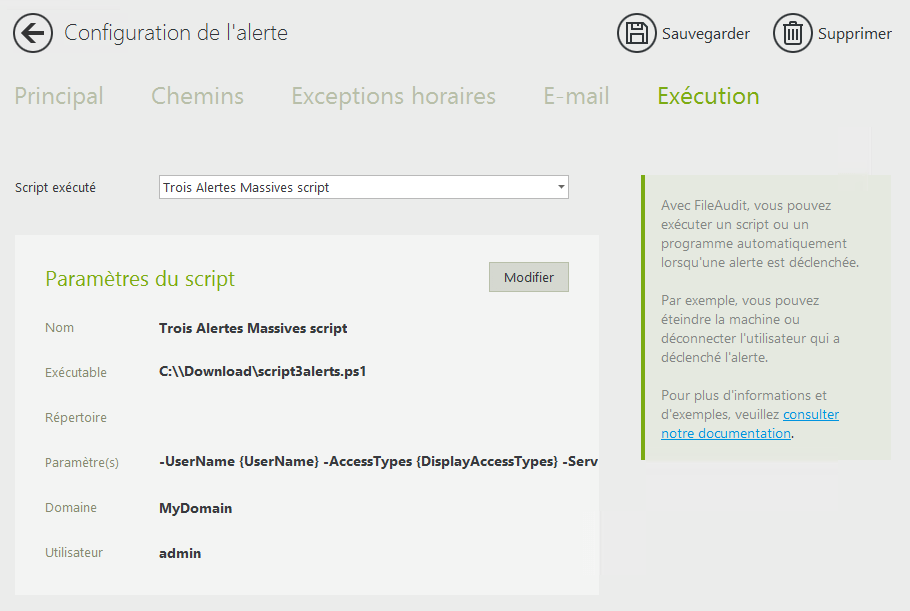
Task: Click the Supprimer trash can icon
Action: 792,33
